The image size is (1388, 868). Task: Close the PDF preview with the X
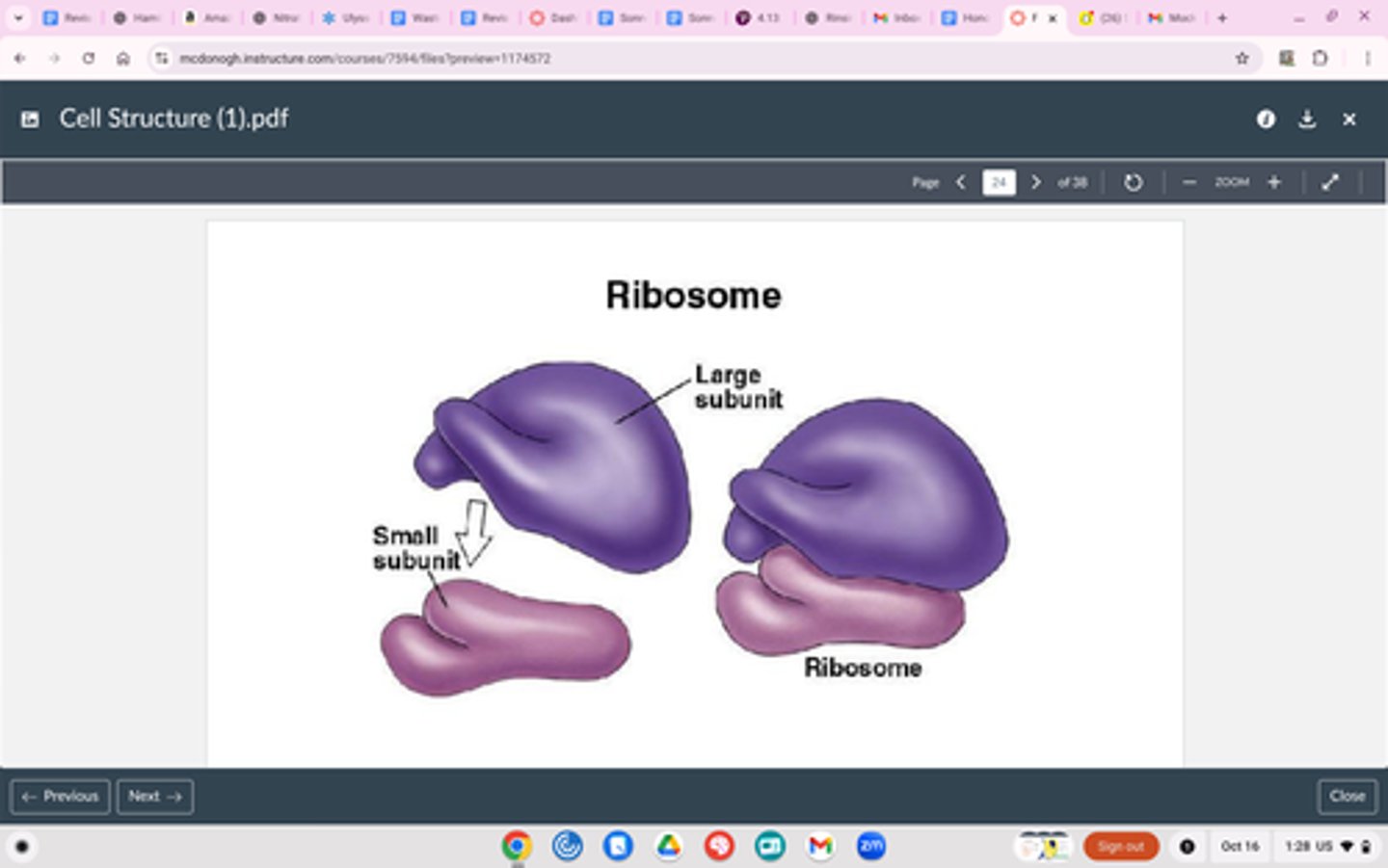pos(1349,118)
